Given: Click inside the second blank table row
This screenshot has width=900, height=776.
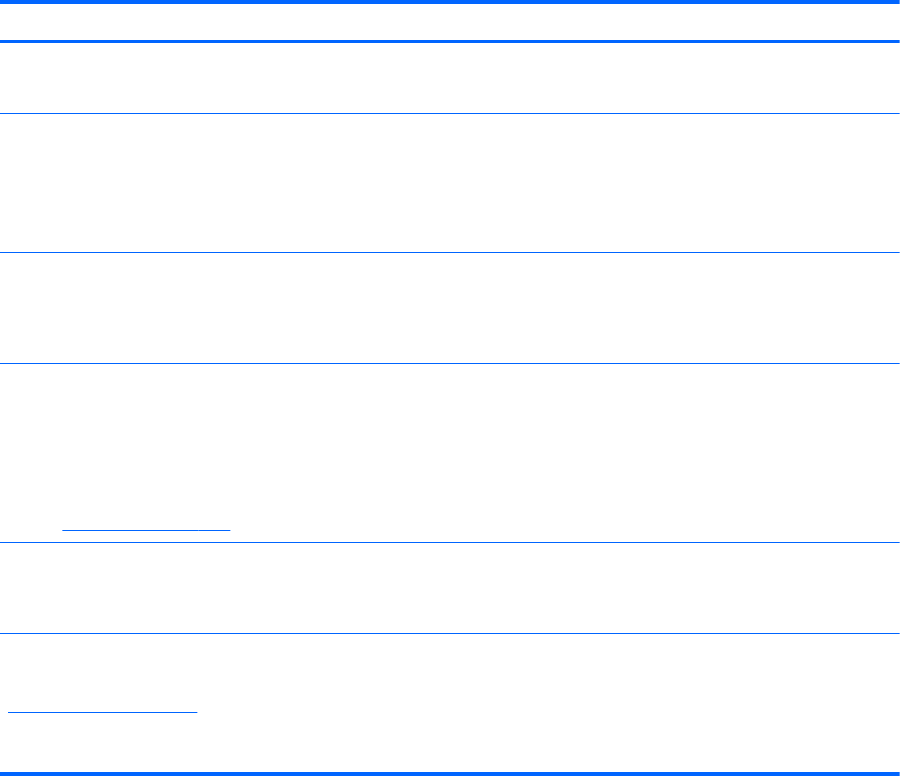Looking at the screenshot, I should point(450,182).
